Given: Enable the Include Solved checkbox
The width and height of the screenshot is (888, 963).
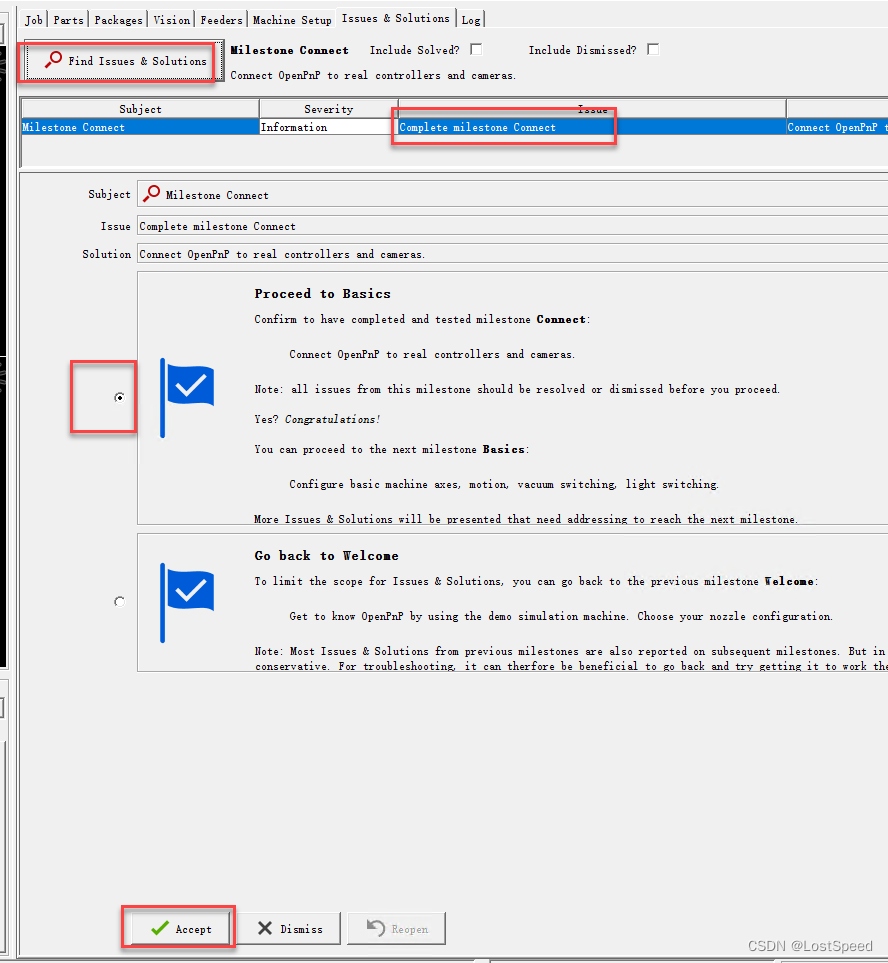Looking at the screenshot, I should 476,48.
